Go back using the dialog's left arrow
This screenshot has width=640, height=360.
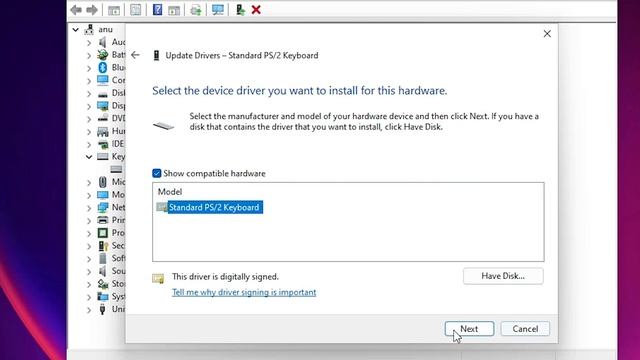pyautogui.click(x=135, y=55)
